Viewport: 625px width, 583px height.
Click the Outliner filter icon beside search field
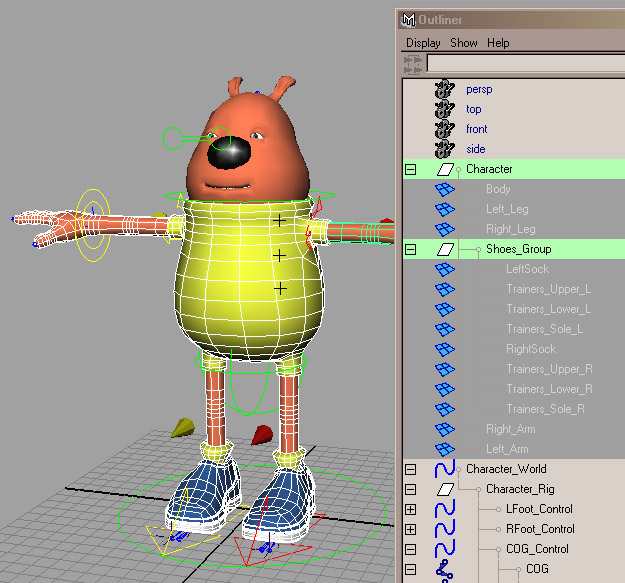pos(413,63)
